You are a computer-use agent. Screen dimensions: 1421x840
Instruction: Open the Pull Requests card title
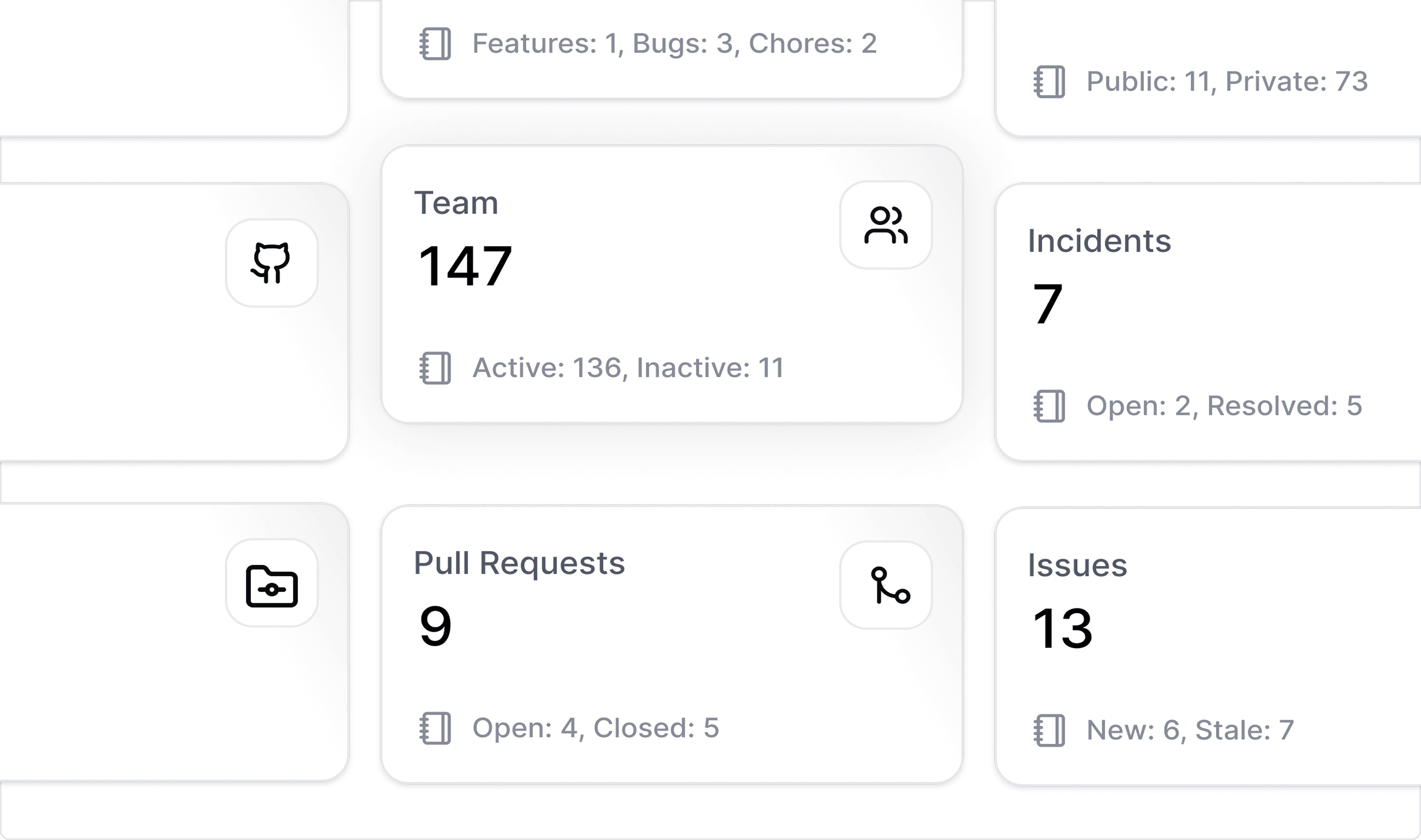coord(519,564)
